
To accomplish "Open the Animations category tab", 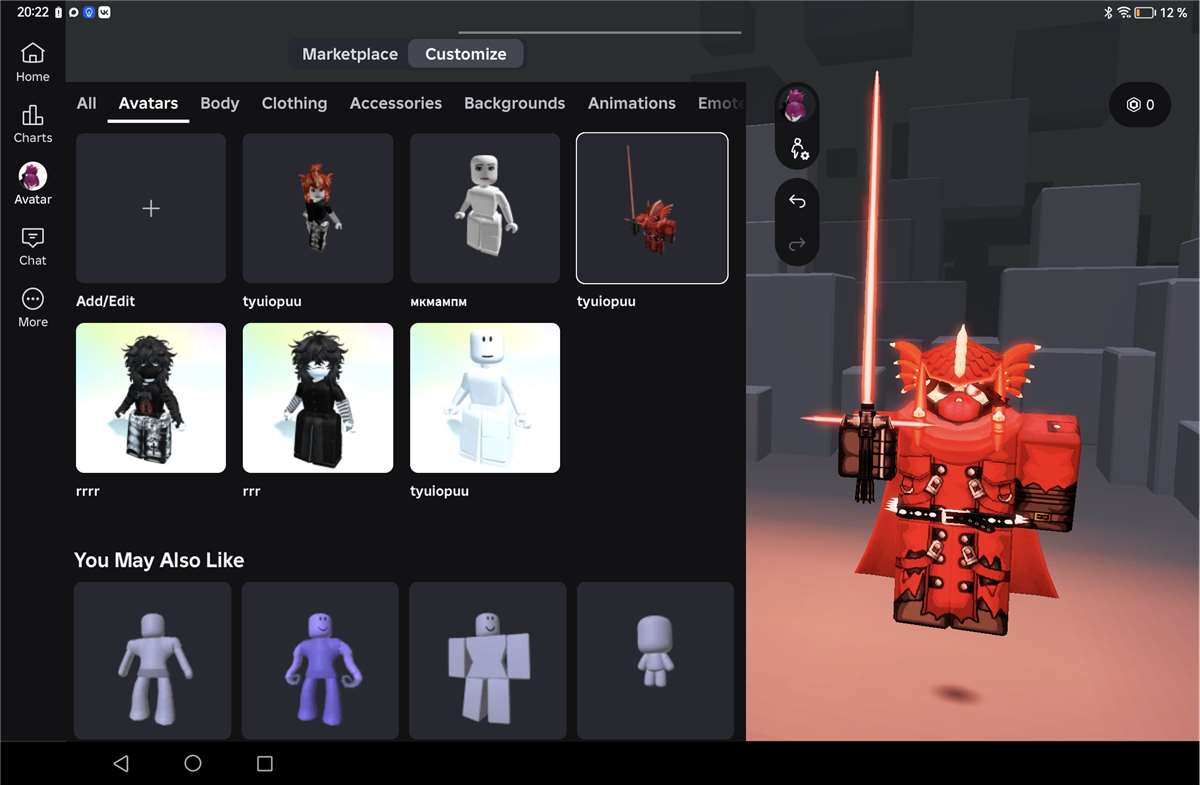I will pyautogui.click(x=632, y=103).
